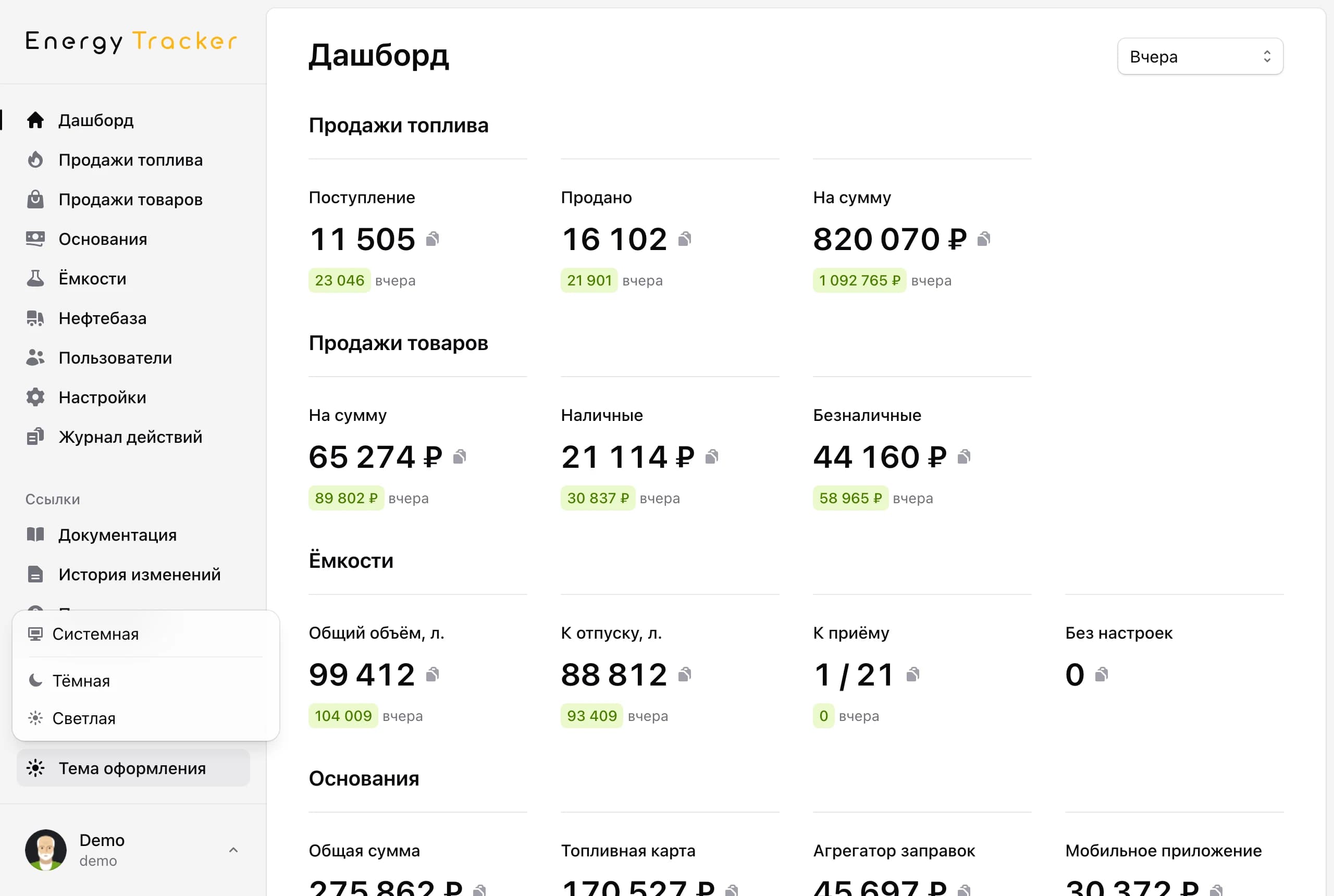1334x896 pixels.
Task: Click the green 23 046 yesterday badge
Action: click(x=340, y=281)
